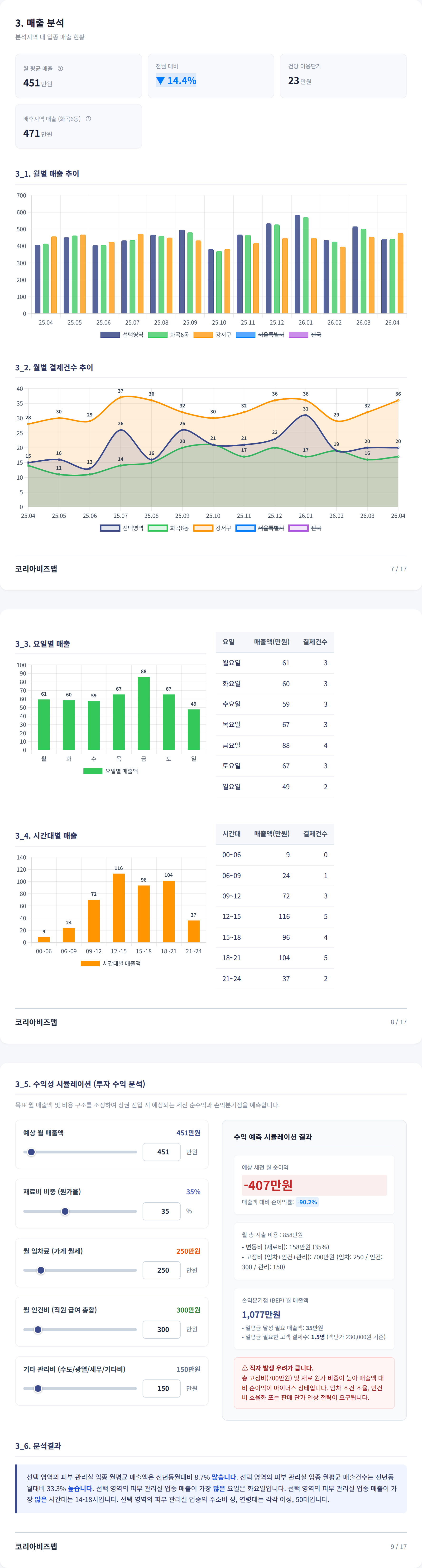Click the 금요일 row label
Image resolution: width=422 pixels, height=1568 pixels.
click(231, 745)
